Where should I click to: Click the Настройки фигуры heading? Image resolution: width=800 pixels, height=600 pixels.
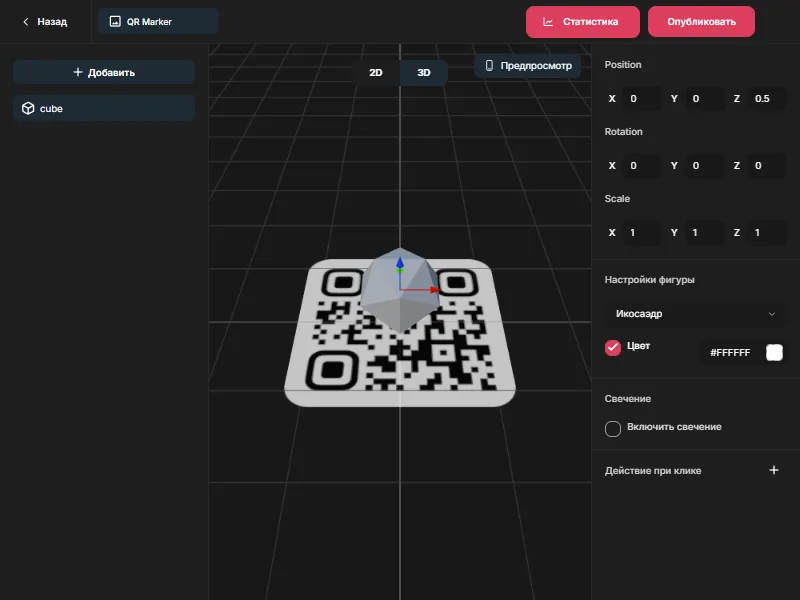tap(649, 280)
